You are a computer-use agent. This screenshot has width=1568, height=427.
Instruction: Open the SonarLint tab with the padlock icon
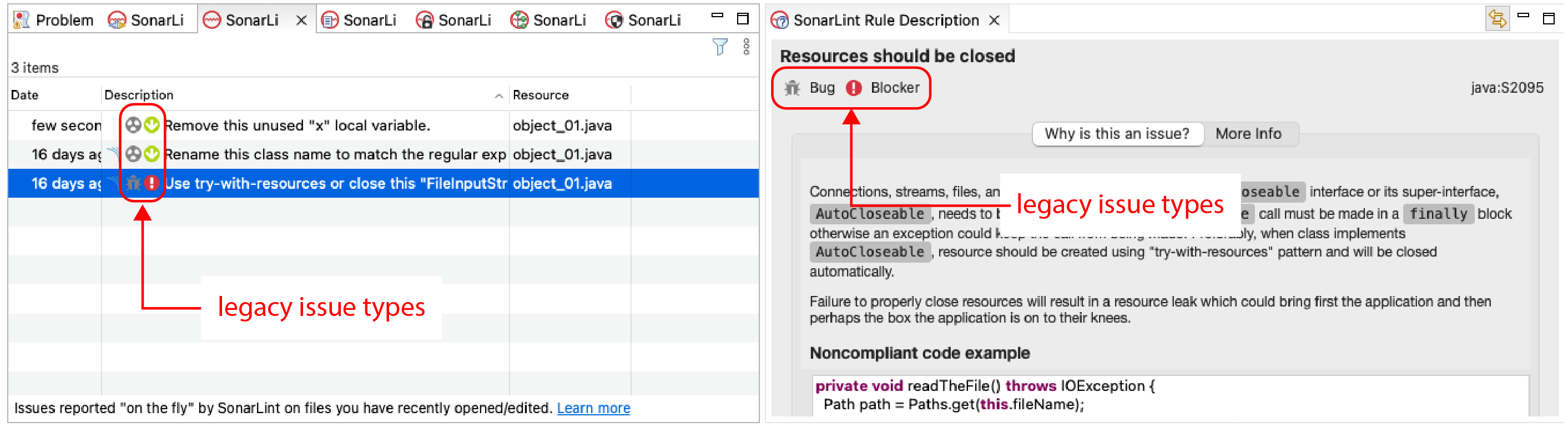pos(453,20)
